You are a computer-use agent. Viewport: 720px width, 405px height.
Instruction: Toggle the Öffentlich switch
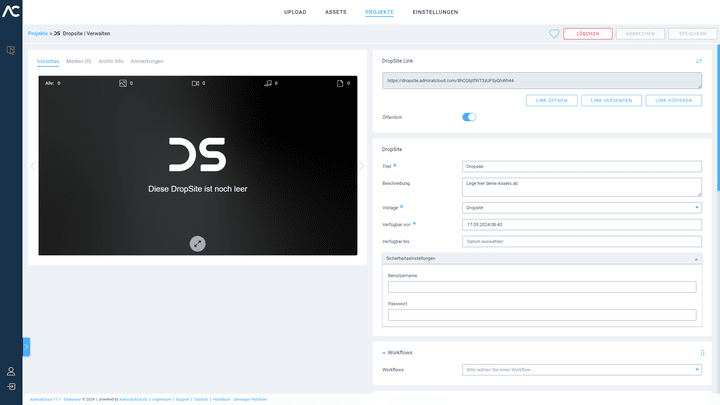pos(469,117)
